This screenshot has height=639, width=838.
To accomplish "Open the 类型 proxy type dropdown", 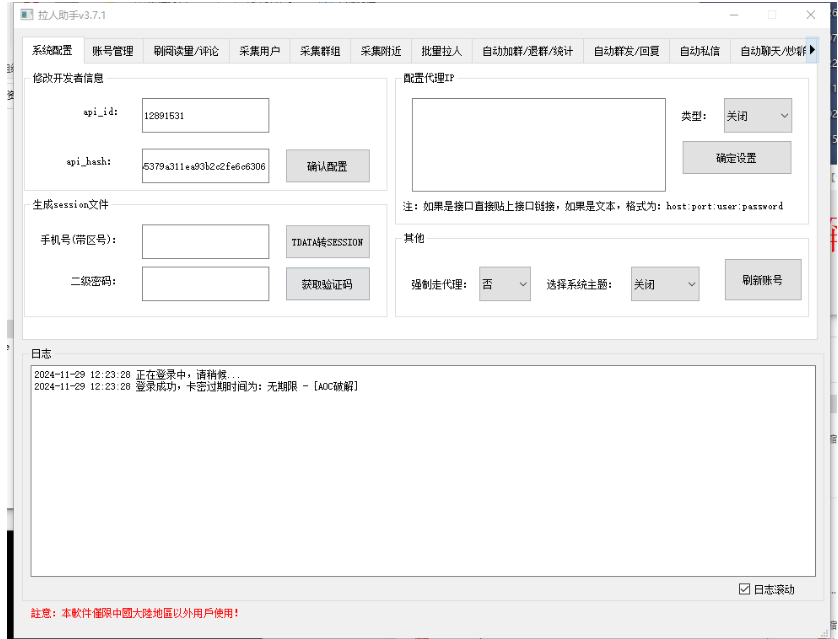I will (x=757, y=116).
